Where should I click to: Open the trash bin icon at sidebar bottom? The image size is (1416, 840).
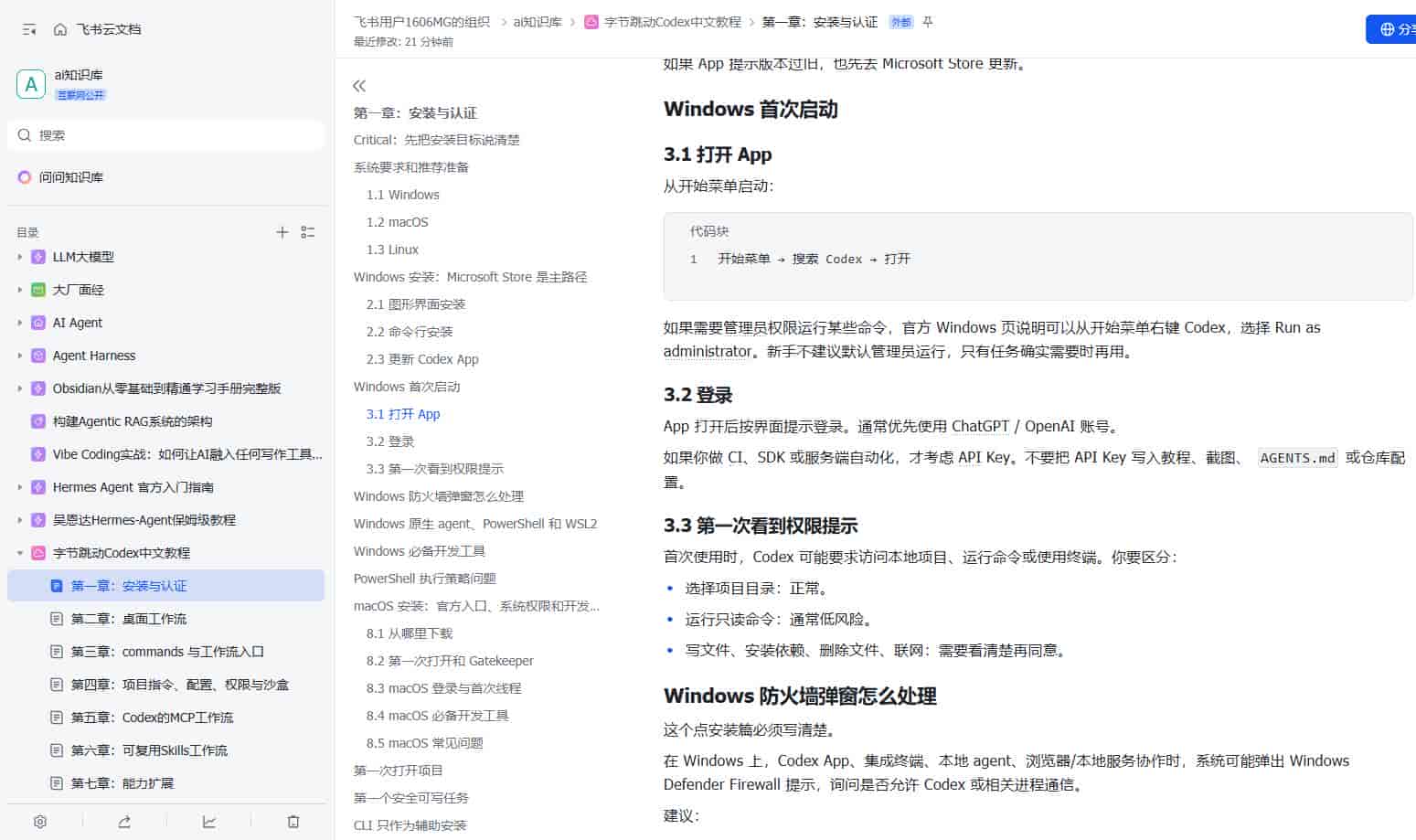point(293,822)
